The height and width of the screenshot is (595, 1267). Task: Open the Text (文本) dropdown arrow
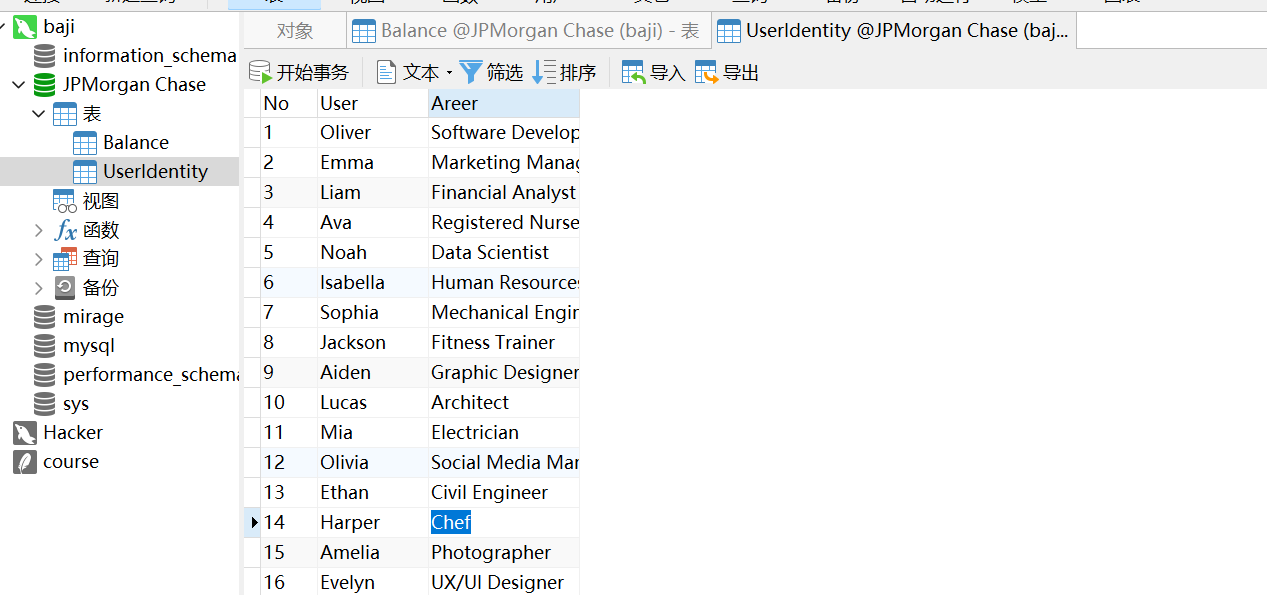tap(449, 73)
